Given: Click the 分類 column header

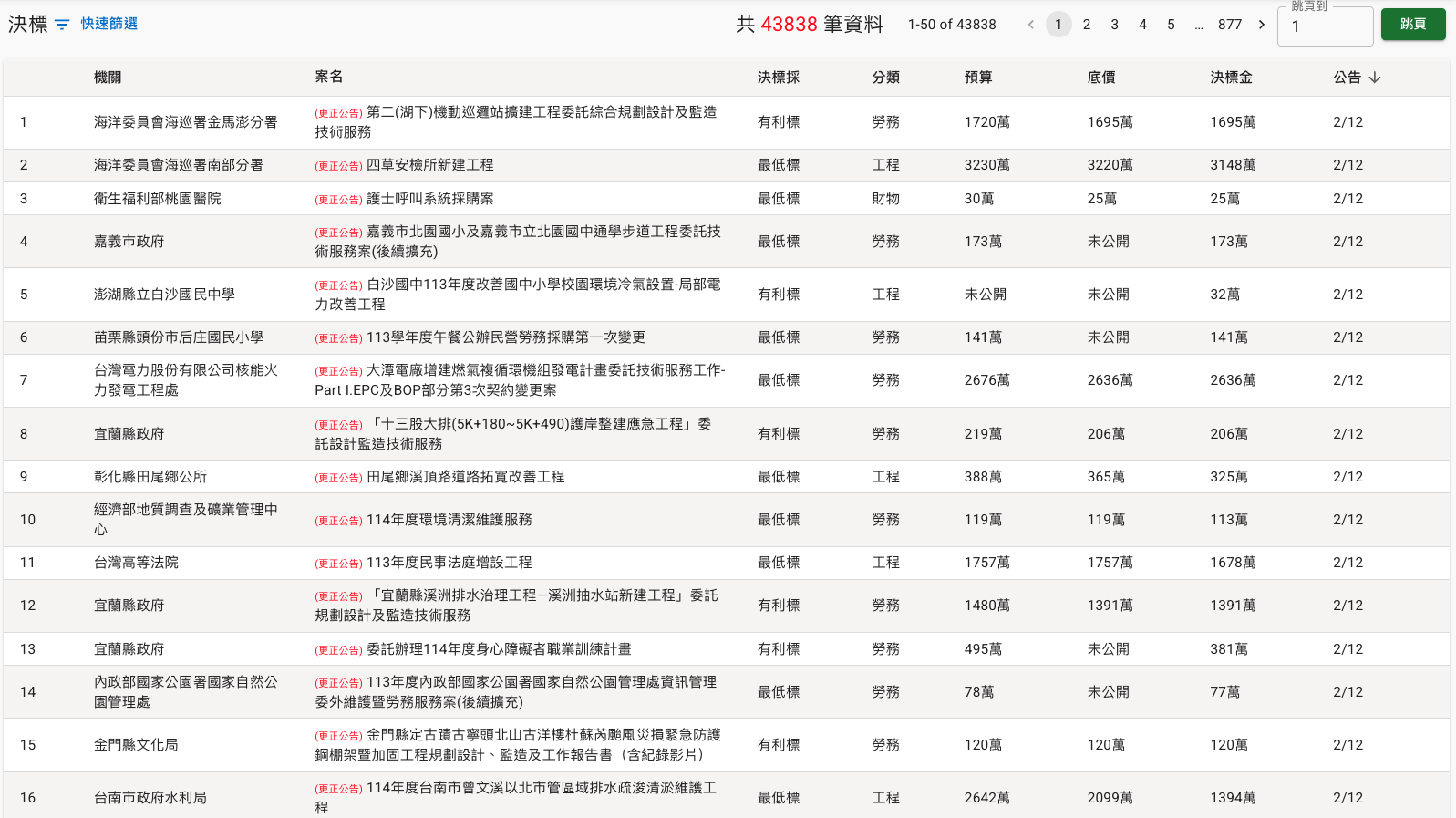Looking at the screenshot, I should coord(885,78).
